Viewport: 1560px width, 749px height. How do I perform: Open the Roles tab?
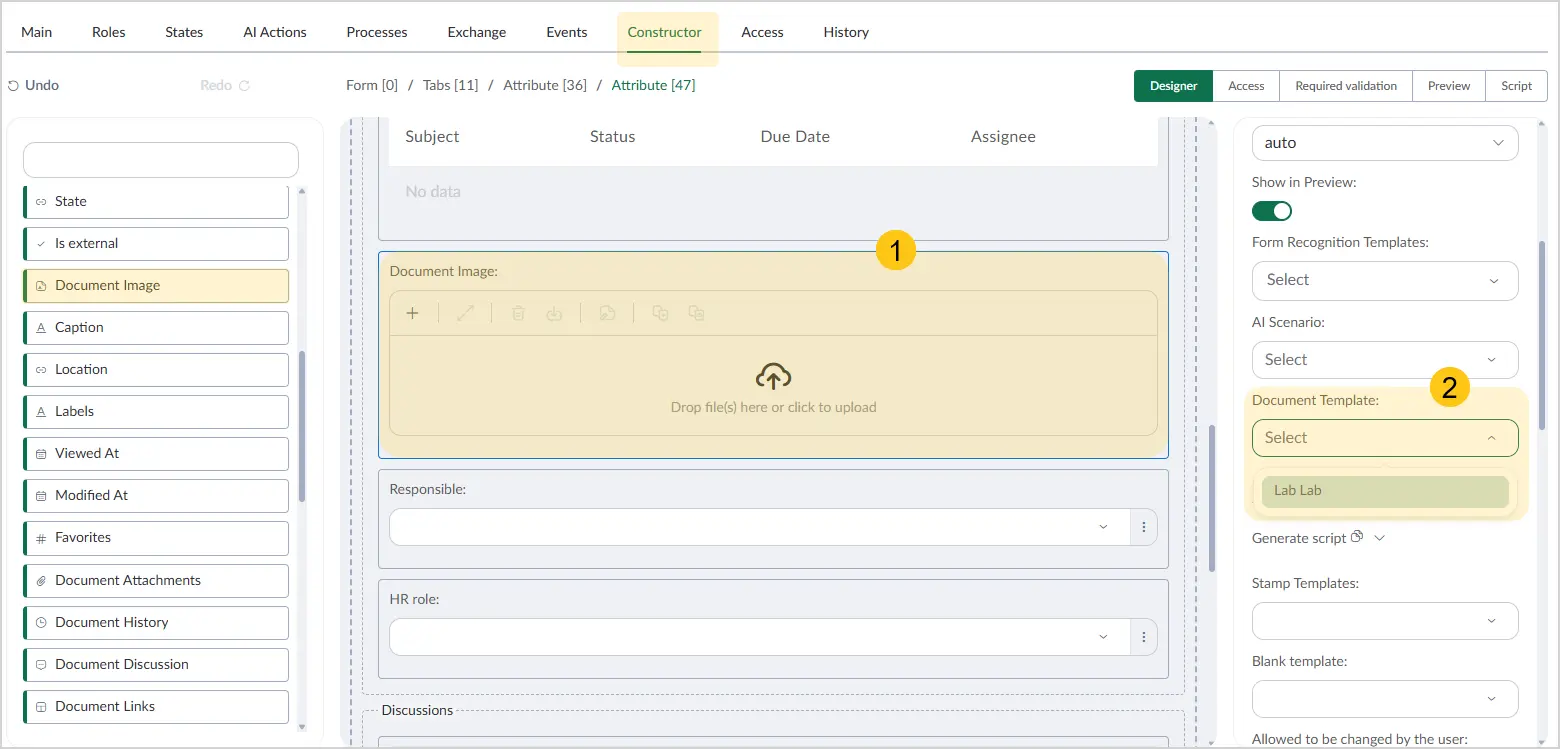(109, 32)
